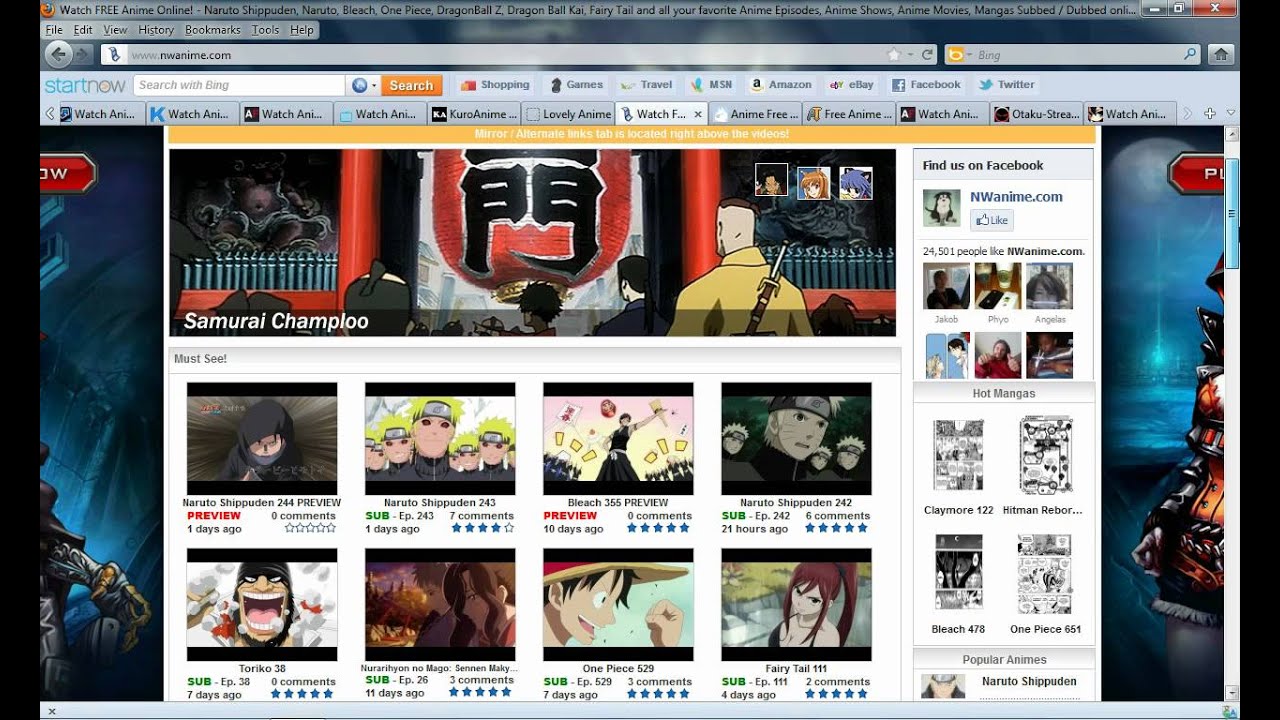Select the orange-haired banner slide thumbnail
Screen dimensions: 1280x720
[x=814, y=183]
